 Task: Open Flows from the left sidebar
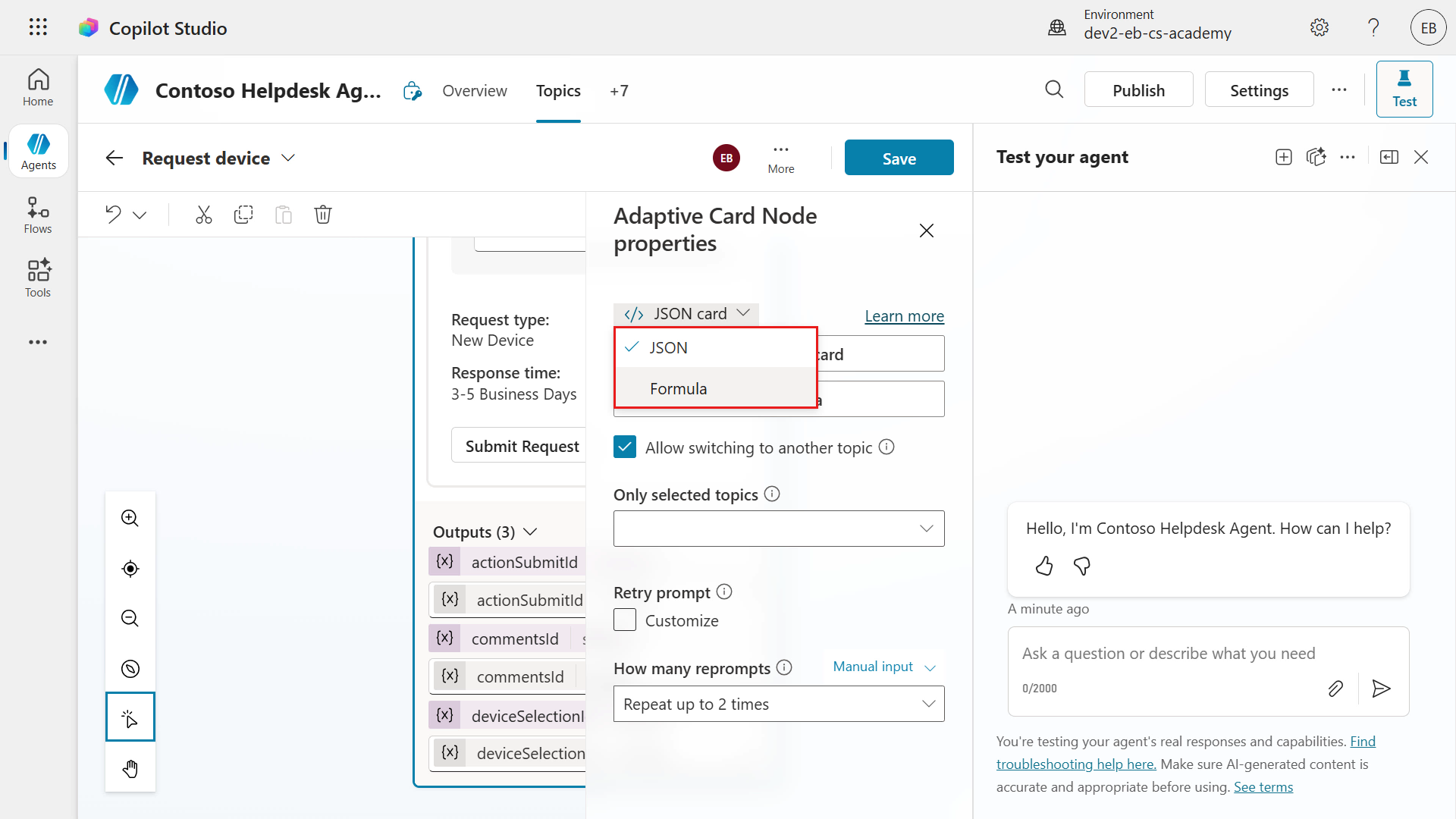[x=38, y=215]
